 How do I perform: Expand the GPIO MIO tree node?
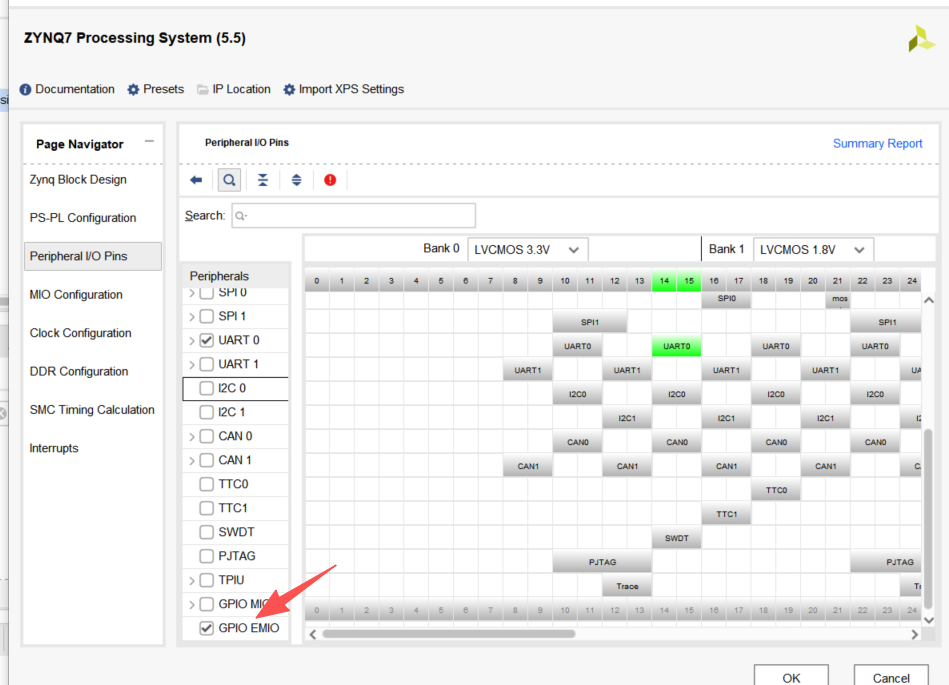click(192, 605)
